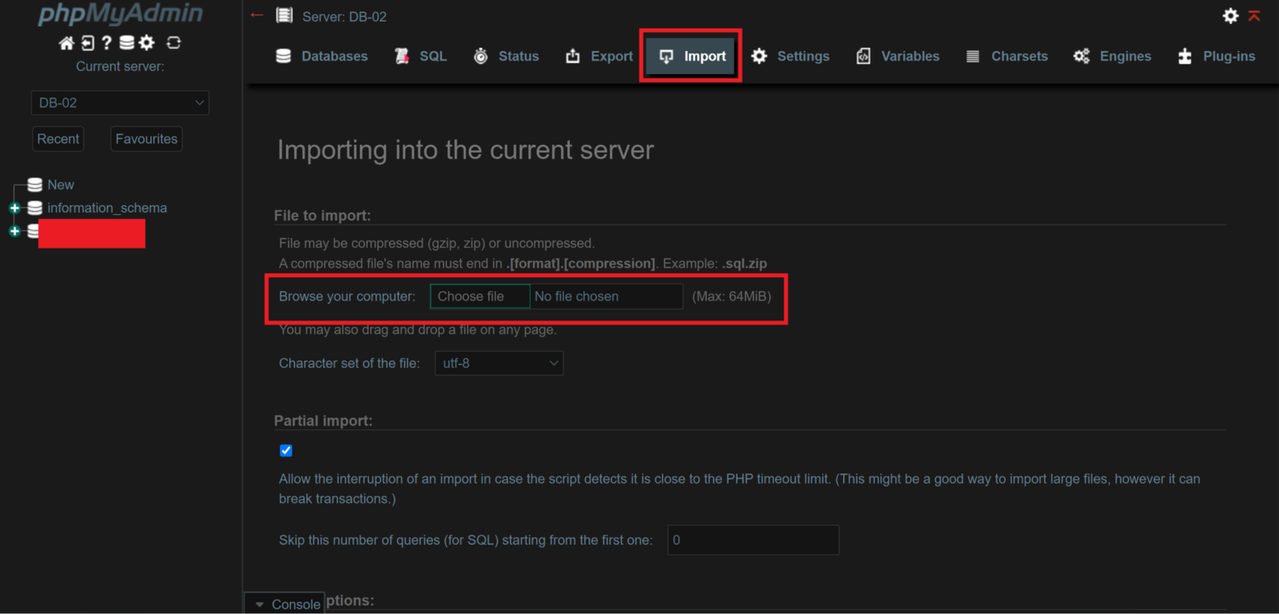Screen dimensions: 1279x614
Task: Reload the navigation panel refresh icon
Action: pyautogui.click(x=174, y=43)
